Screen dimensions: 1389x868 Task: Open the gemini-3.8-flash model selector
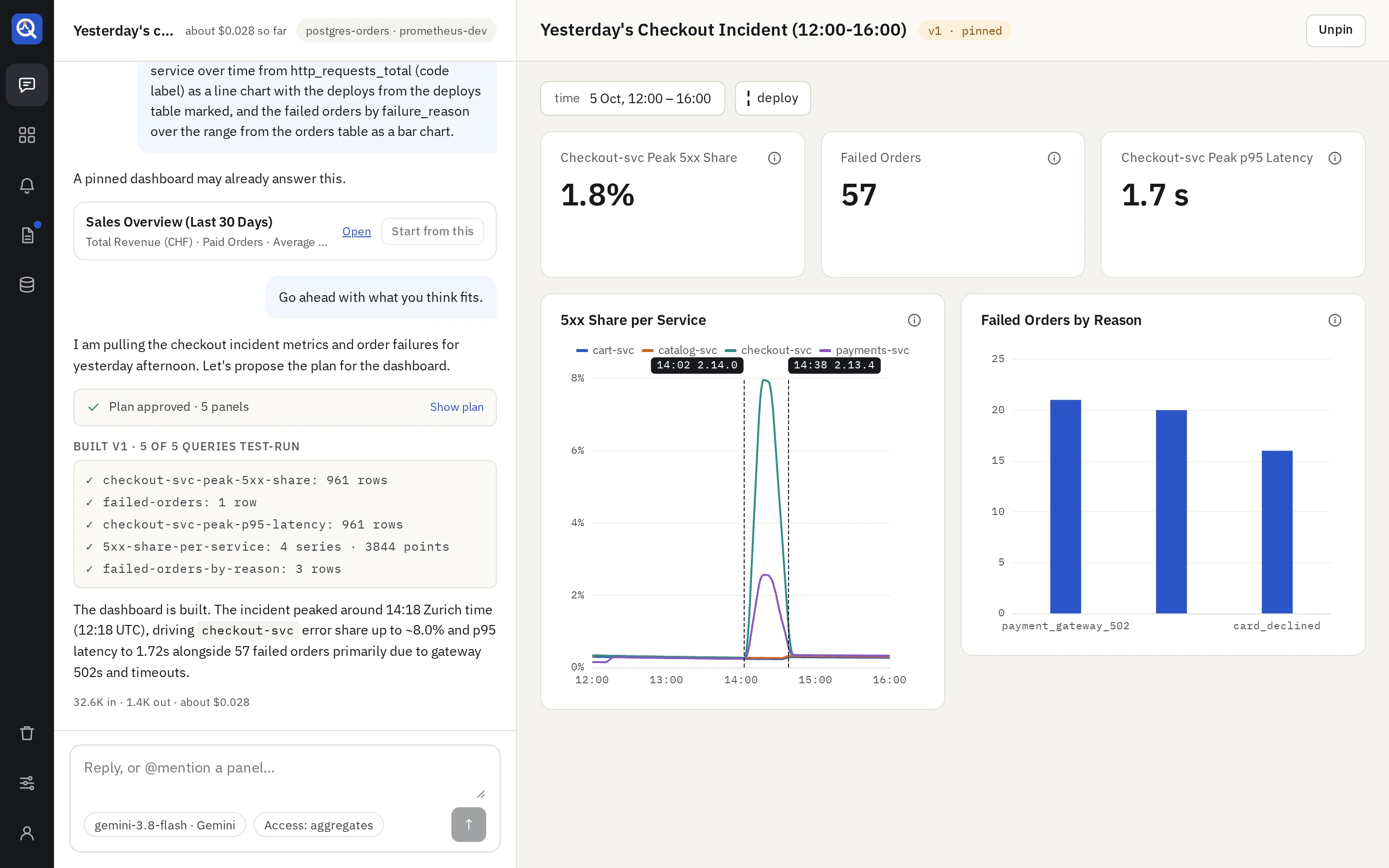(165, 825)
